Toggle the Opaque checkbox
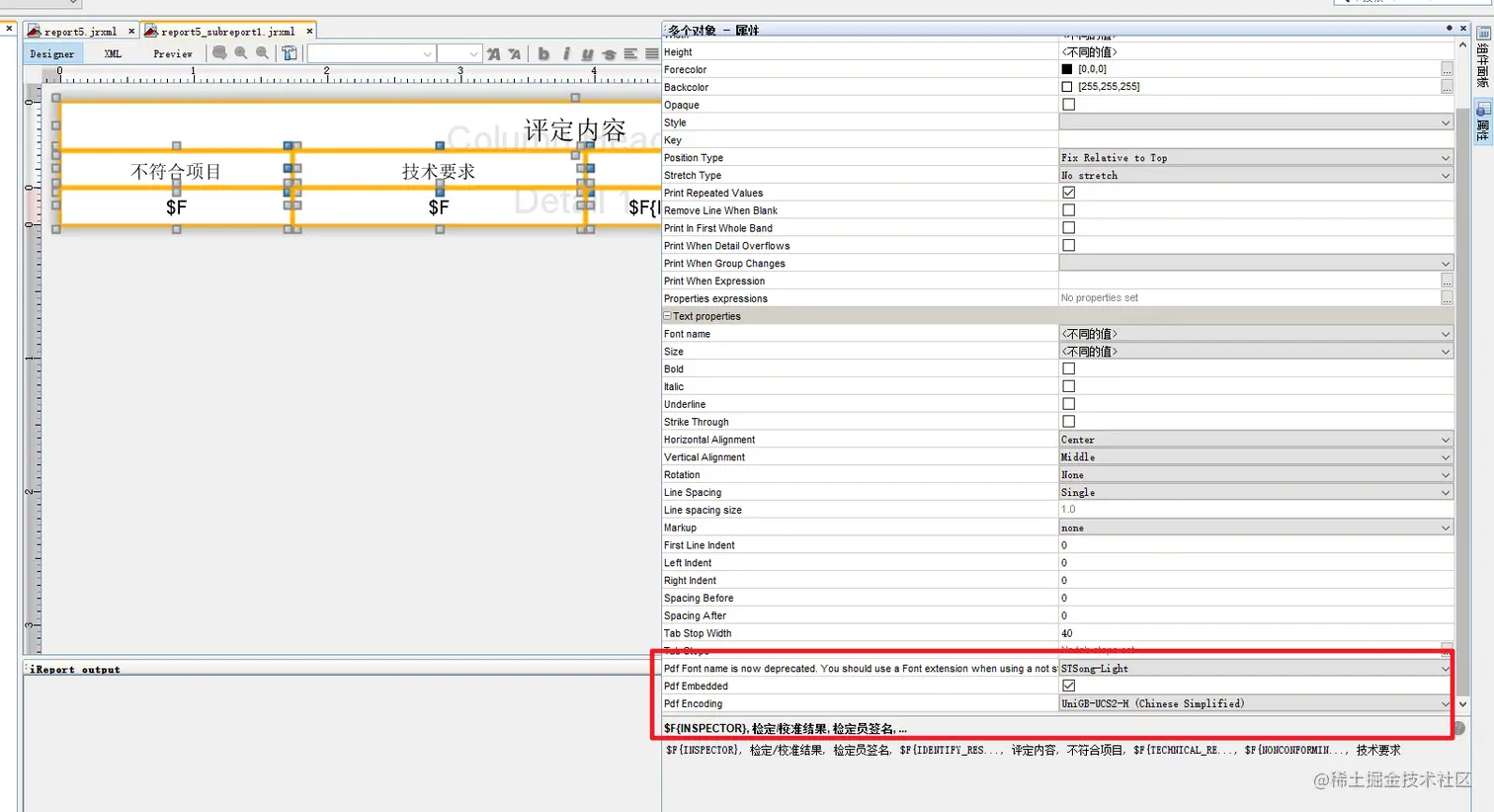 point(1068,105)
